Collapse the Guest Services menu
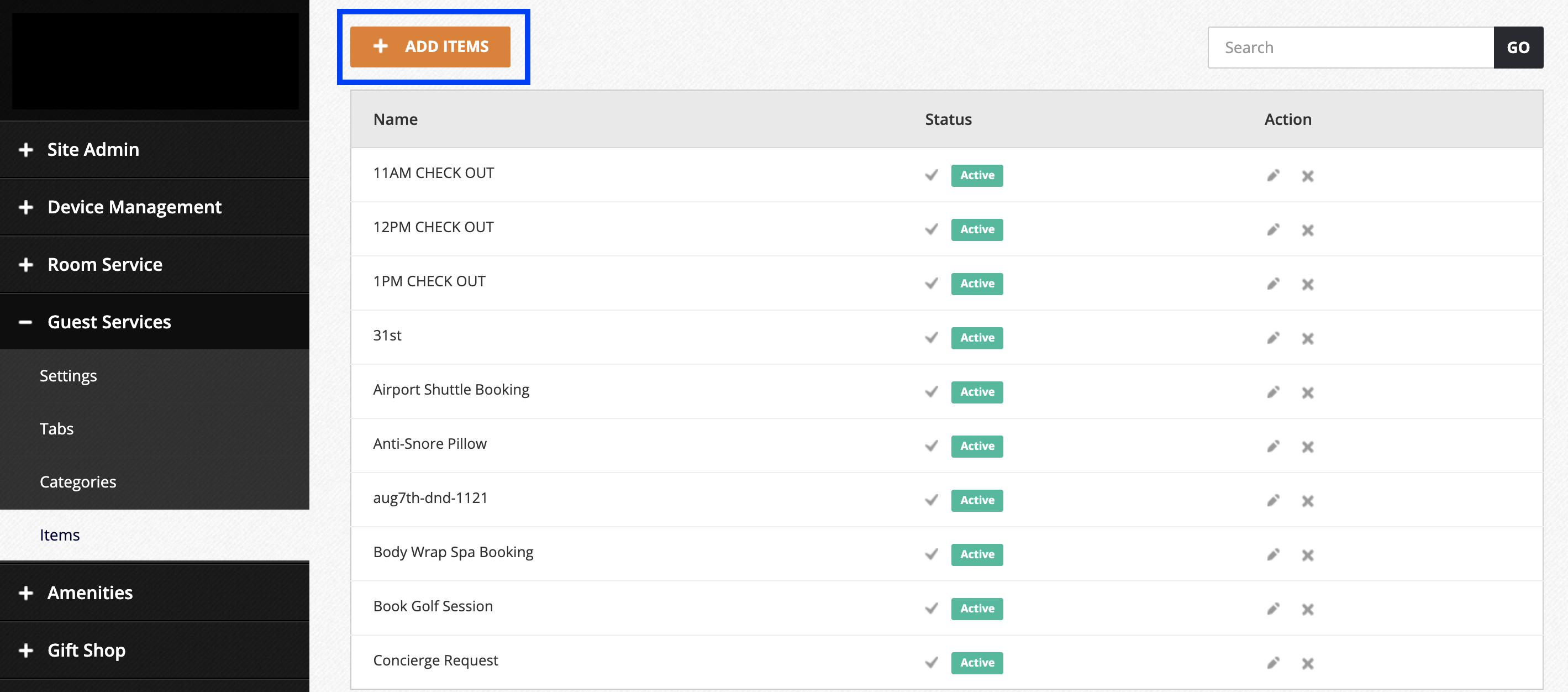1568x692 pixels. click(x=108, y=322)
